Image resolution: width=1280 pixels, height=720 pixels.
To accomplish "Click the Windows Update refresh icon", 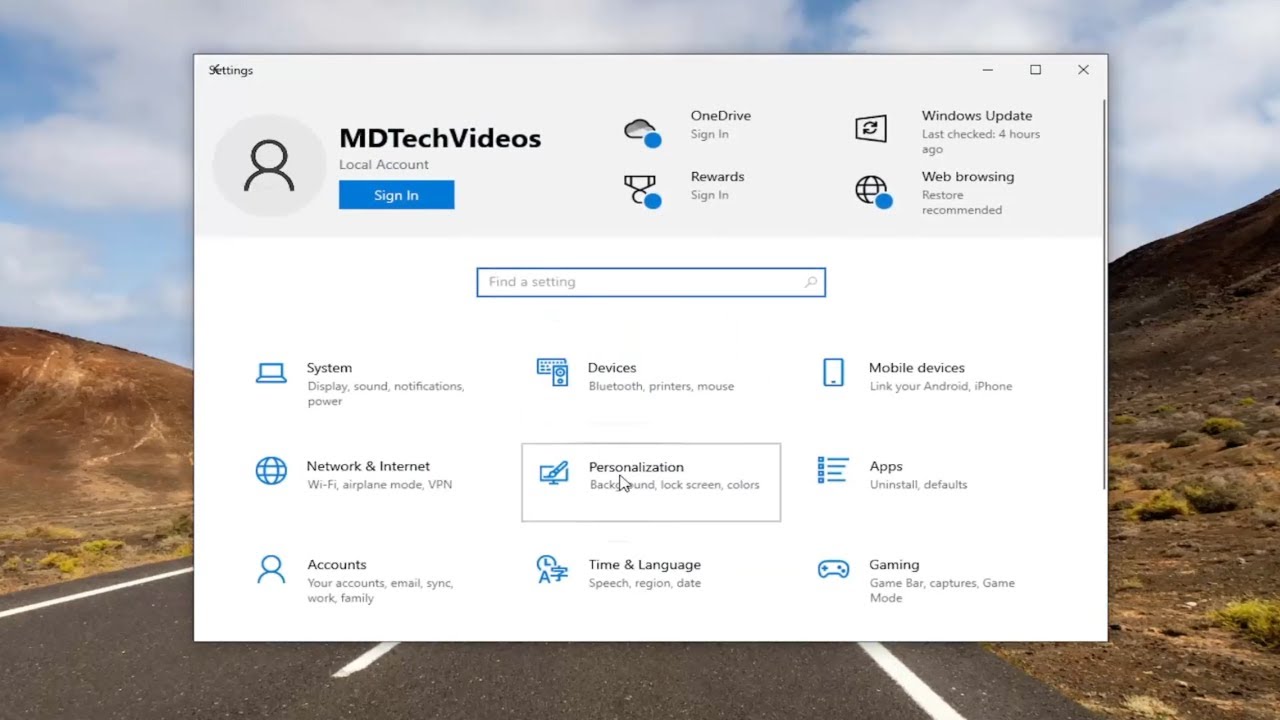I will tap(871, 128).
